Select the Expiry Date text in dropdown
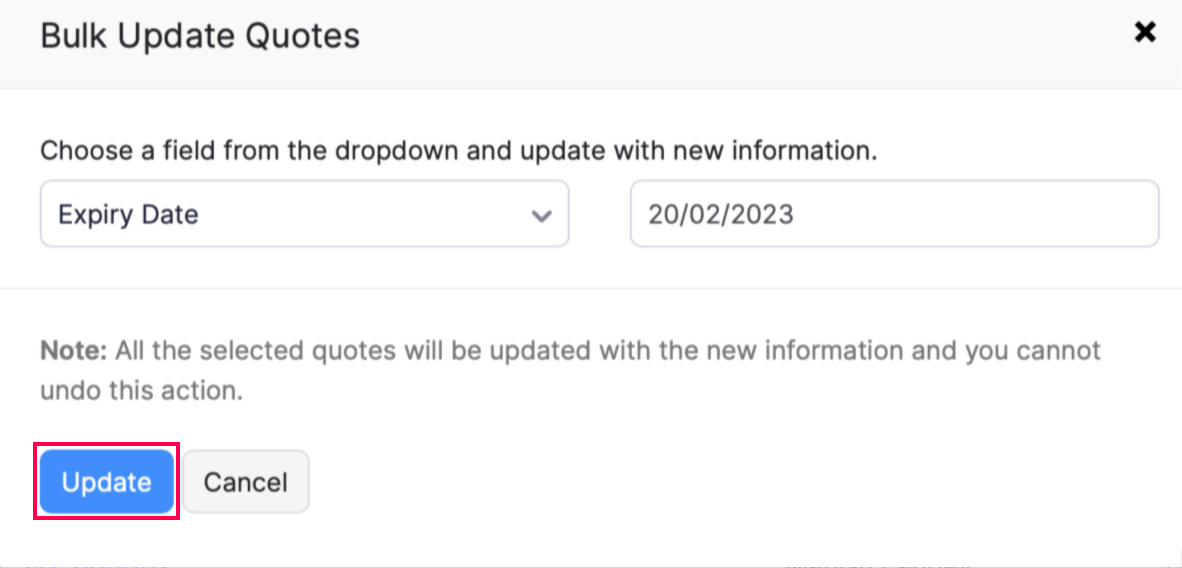The width and height of the screenshot is (1182, 568). tap(128, 215)
